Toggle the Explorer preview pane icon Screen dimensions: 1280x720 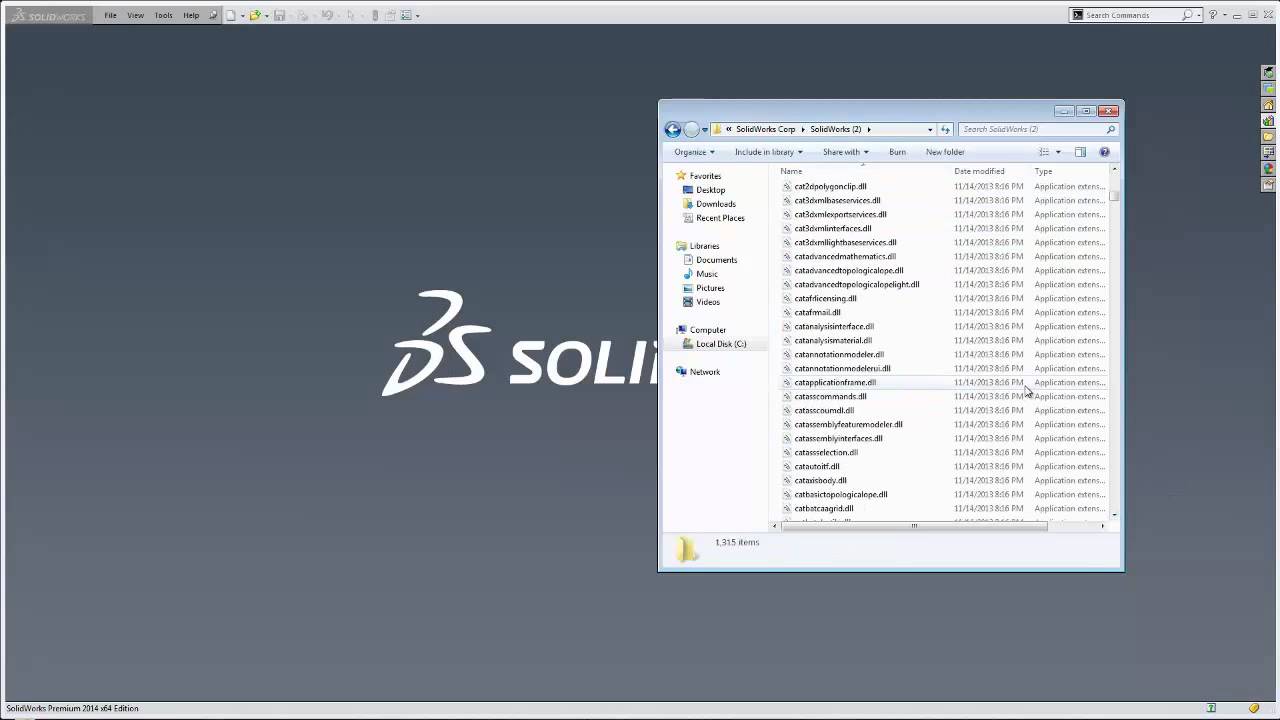pyautogui.click(x=1080, y=152)
